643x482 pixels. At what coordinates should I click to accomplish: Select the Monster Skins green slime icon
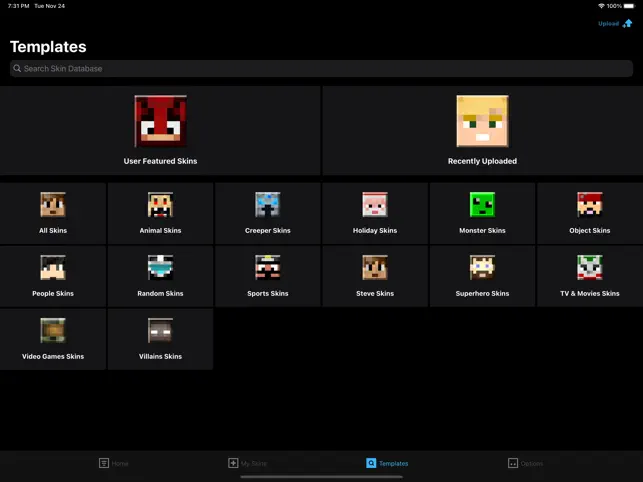(x=482, y=204)
